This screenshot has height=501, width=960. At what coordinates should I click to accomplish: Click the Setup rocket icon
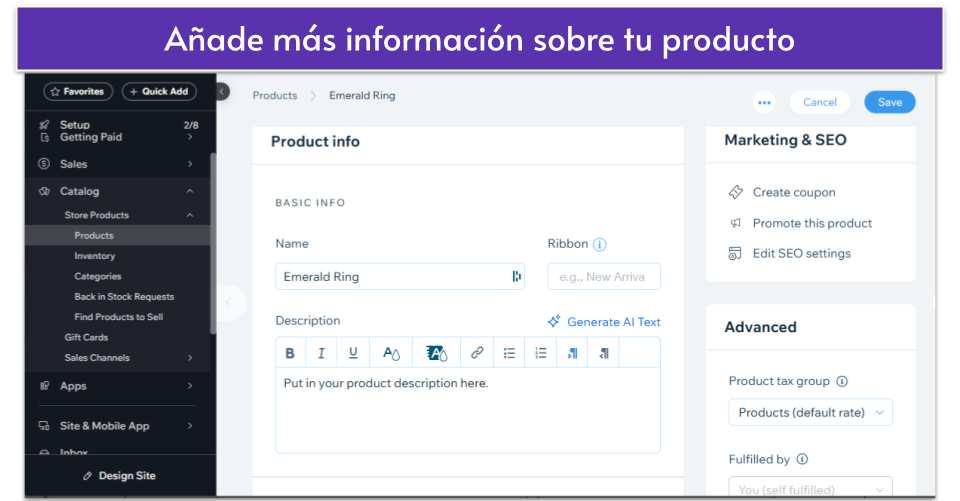pos(44,124)
